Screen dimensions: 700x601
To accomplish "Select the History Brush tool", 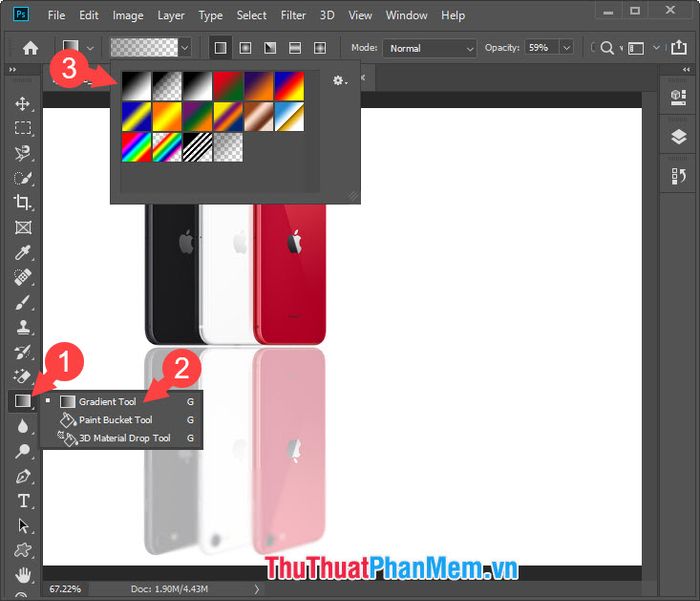I will [23, 351].
